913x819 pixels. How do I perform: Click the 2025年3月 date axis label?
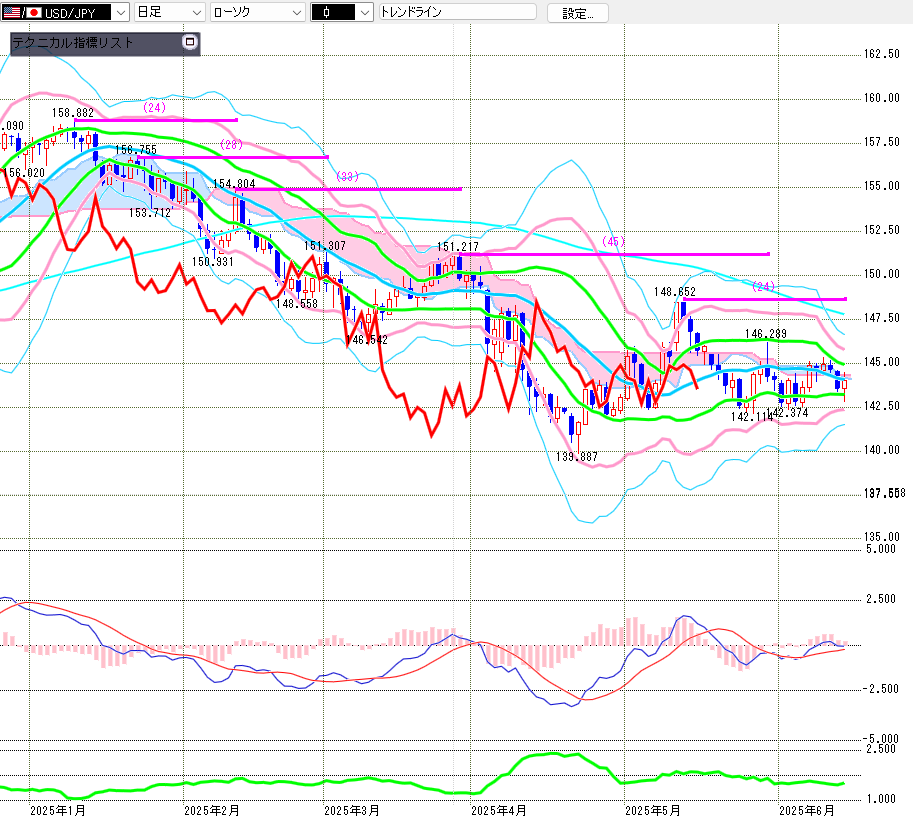click(x=352, y=810)
